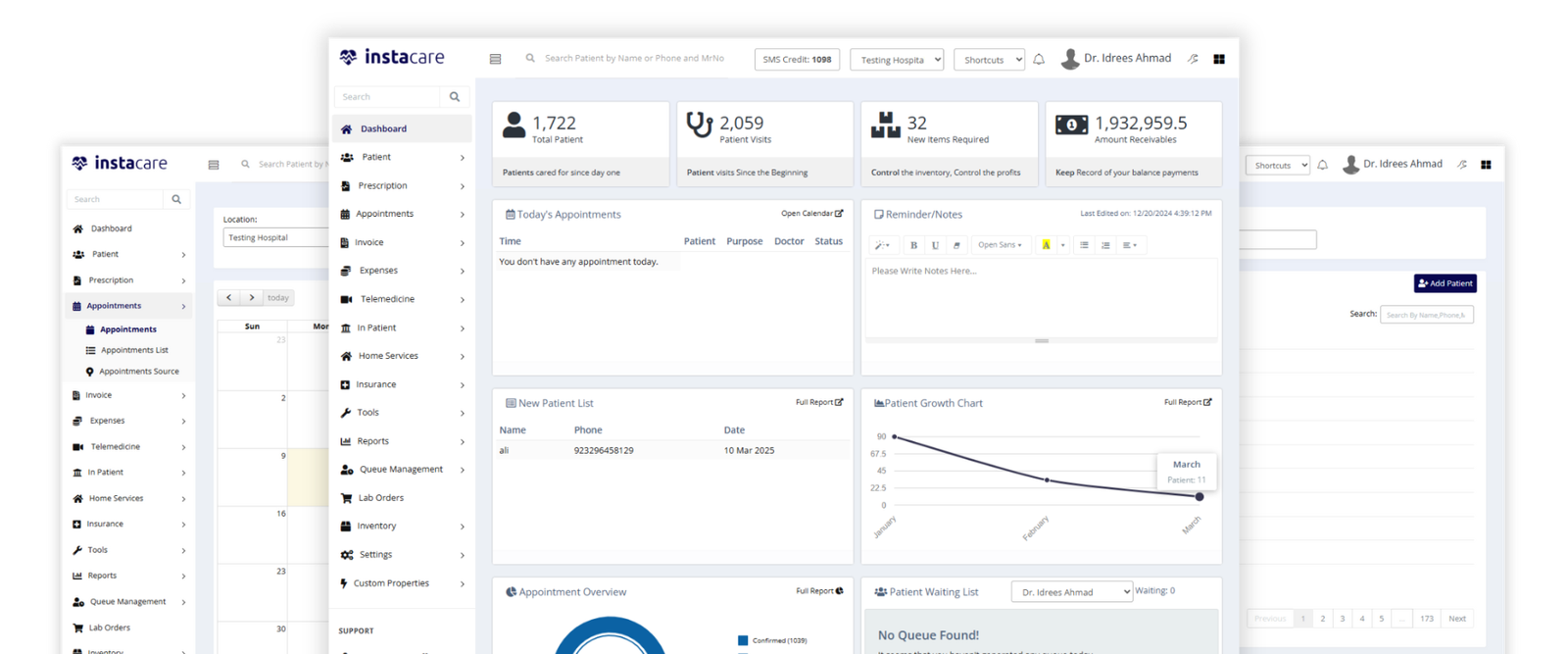
Task: Toggle bold formatting in the notes editor
Action: 913,245
